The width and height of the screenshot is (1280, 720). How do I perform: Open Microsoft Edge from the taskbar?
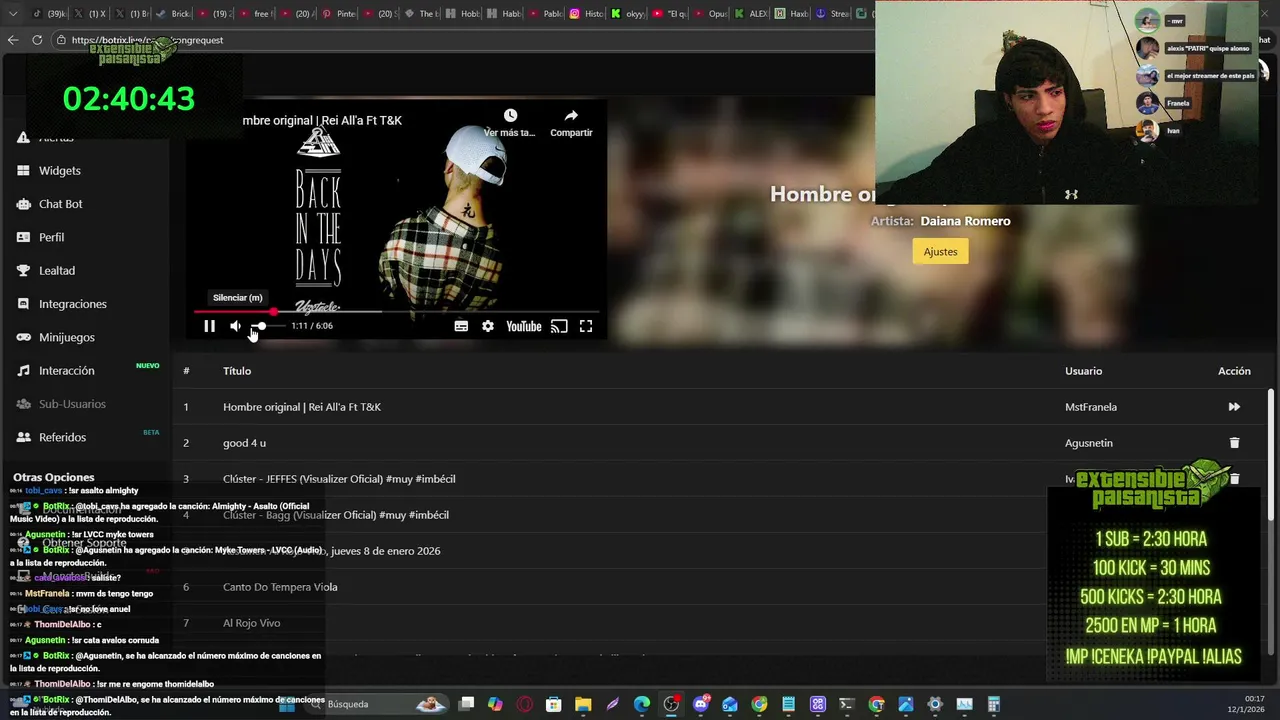[641, 704]
